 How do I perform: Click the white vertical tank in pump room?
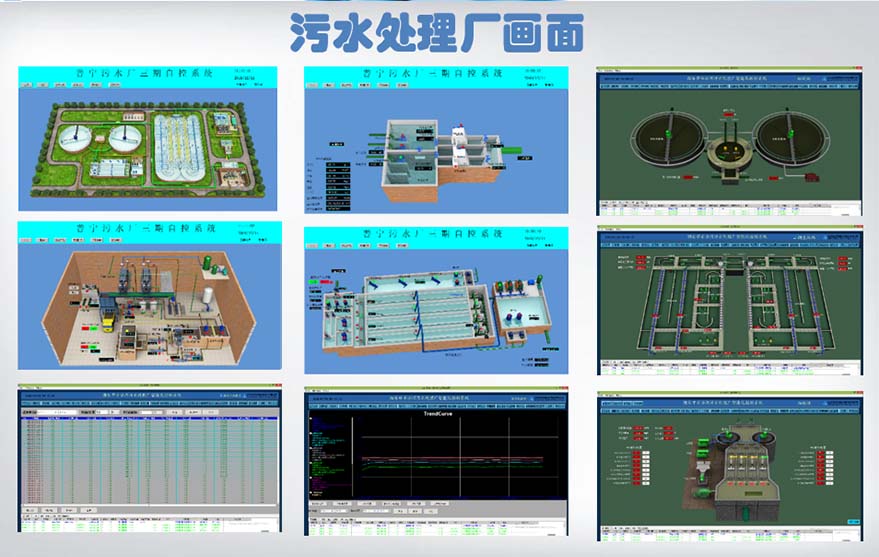(209, 299)
